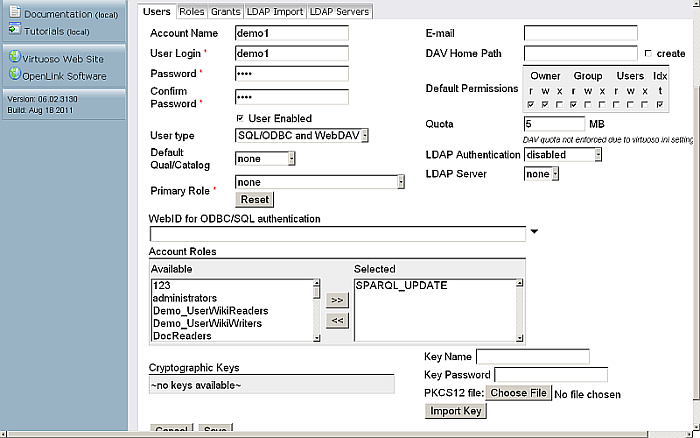Switch to the LDAP Import tab
The height and width of the screenshot is (438, 700).
pos(275,12)
